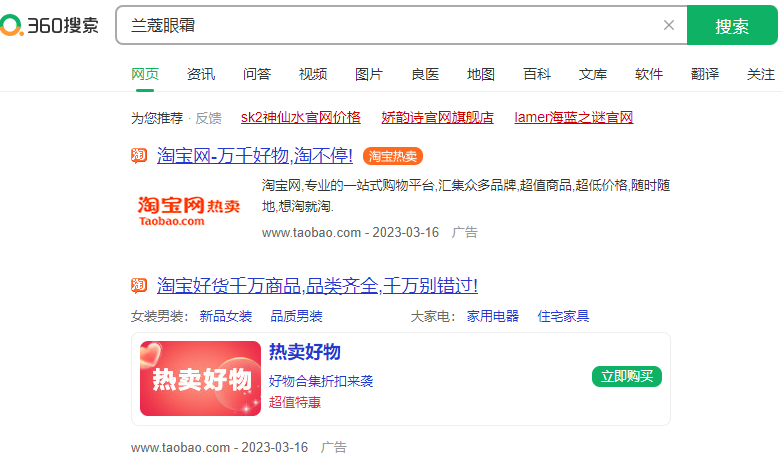The width and height of the screenshot is (782, 456).
Task: Click the 反馈 link beside 为您推荐
Action: click(208, 118)
